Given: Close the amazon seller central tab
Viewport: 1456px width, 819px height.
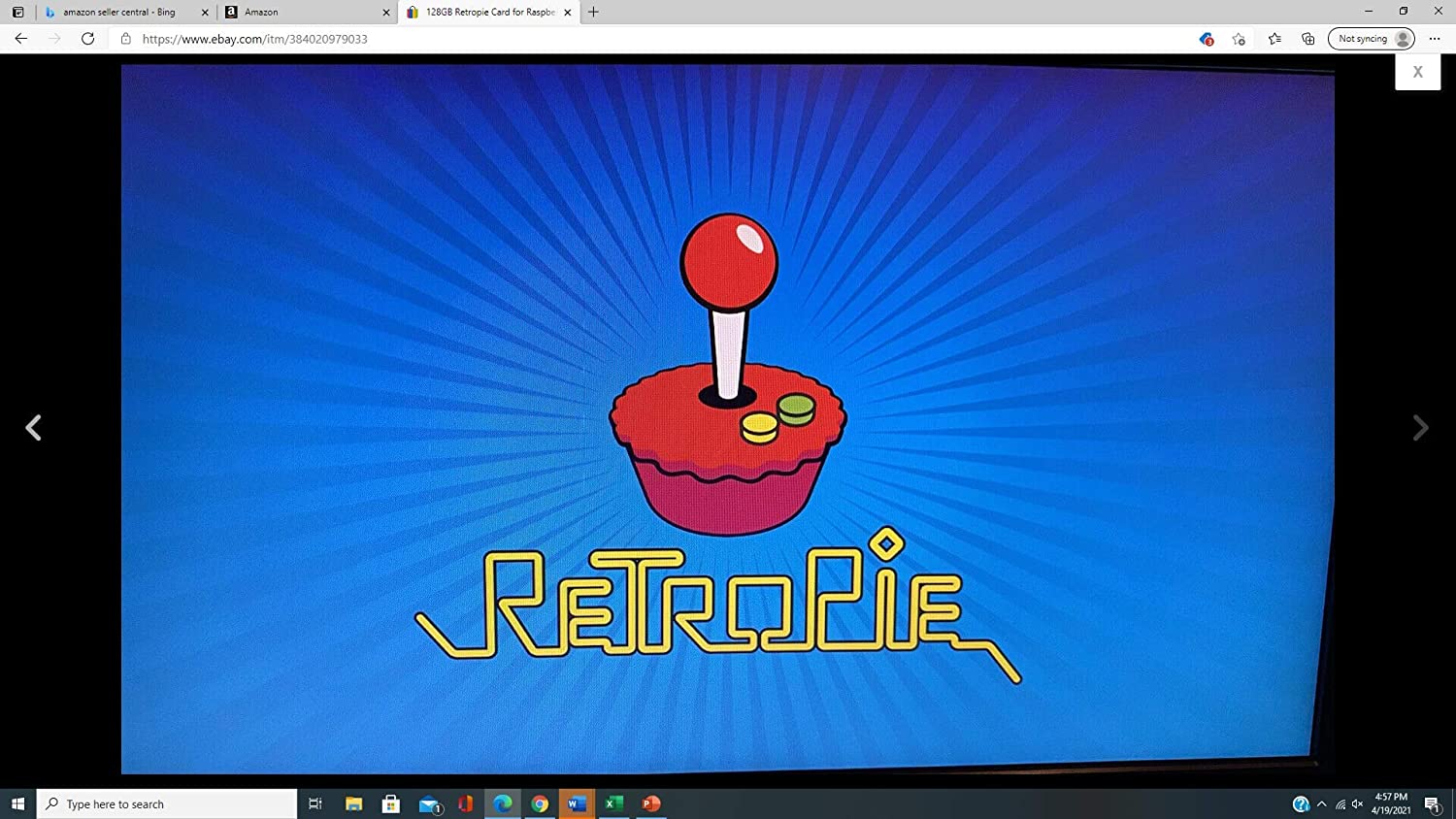Looking at the screenshot, I should [205, 13].
